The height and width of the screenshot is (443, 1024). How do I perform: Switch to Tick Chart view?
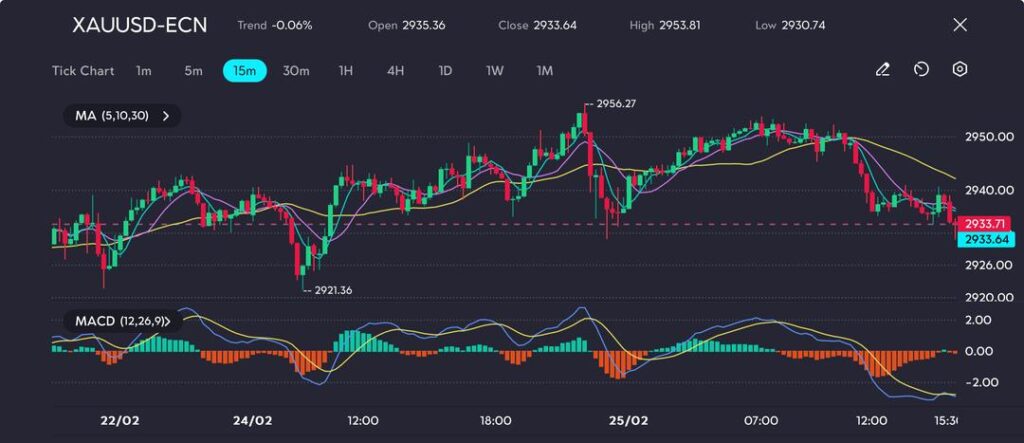tap(83, 71)
